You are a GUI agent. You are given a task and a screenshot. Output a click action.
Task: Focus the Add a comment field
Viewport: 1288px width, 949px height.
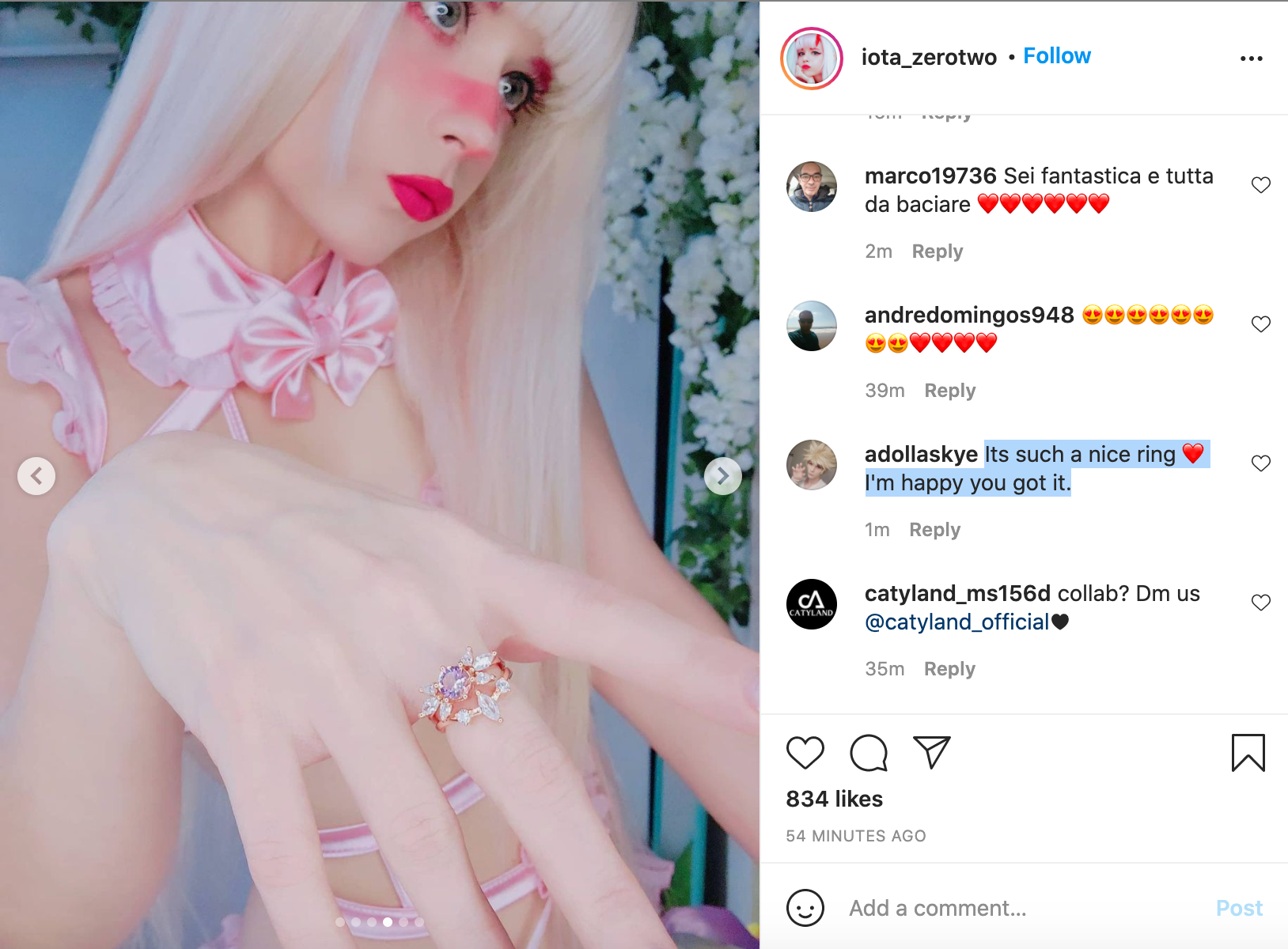tap(1021, 908)
